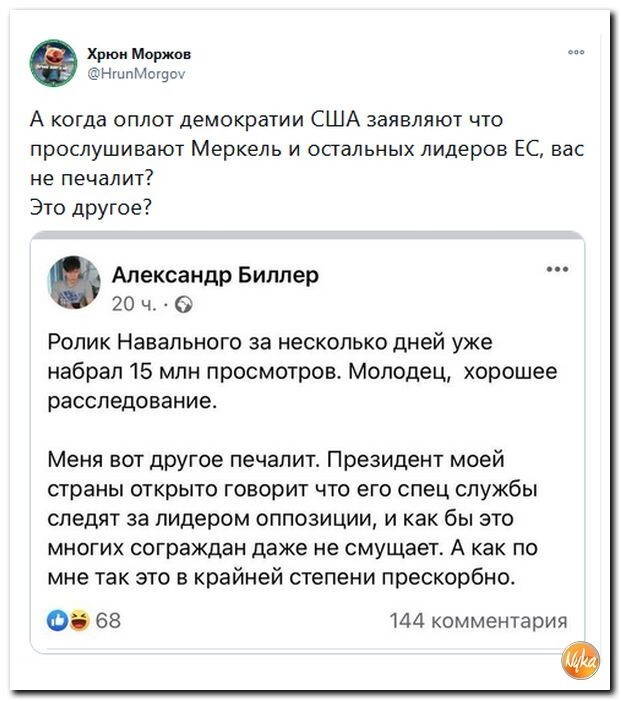This screenshot has width=621, height=701.
Task: View the 68 reactions count list
Action: coord(108,621)
